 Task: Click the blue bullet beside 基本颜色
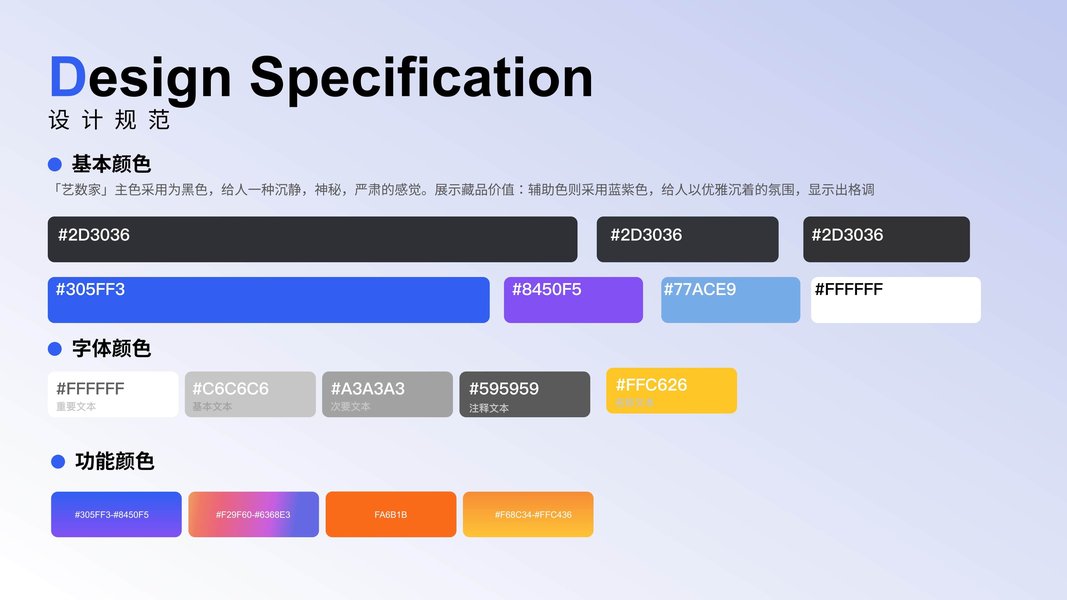tap(55, 164)
